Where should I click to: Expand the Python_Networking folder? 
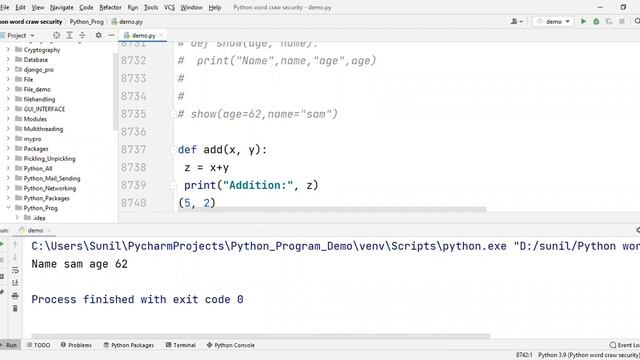coord(8,188)
